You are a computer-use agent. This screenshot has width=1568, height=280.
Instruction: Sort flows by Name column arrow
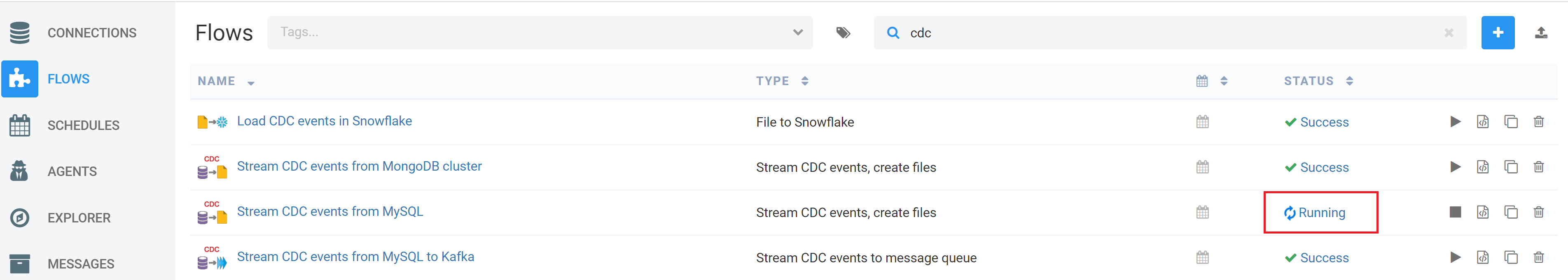pos(251,83)
